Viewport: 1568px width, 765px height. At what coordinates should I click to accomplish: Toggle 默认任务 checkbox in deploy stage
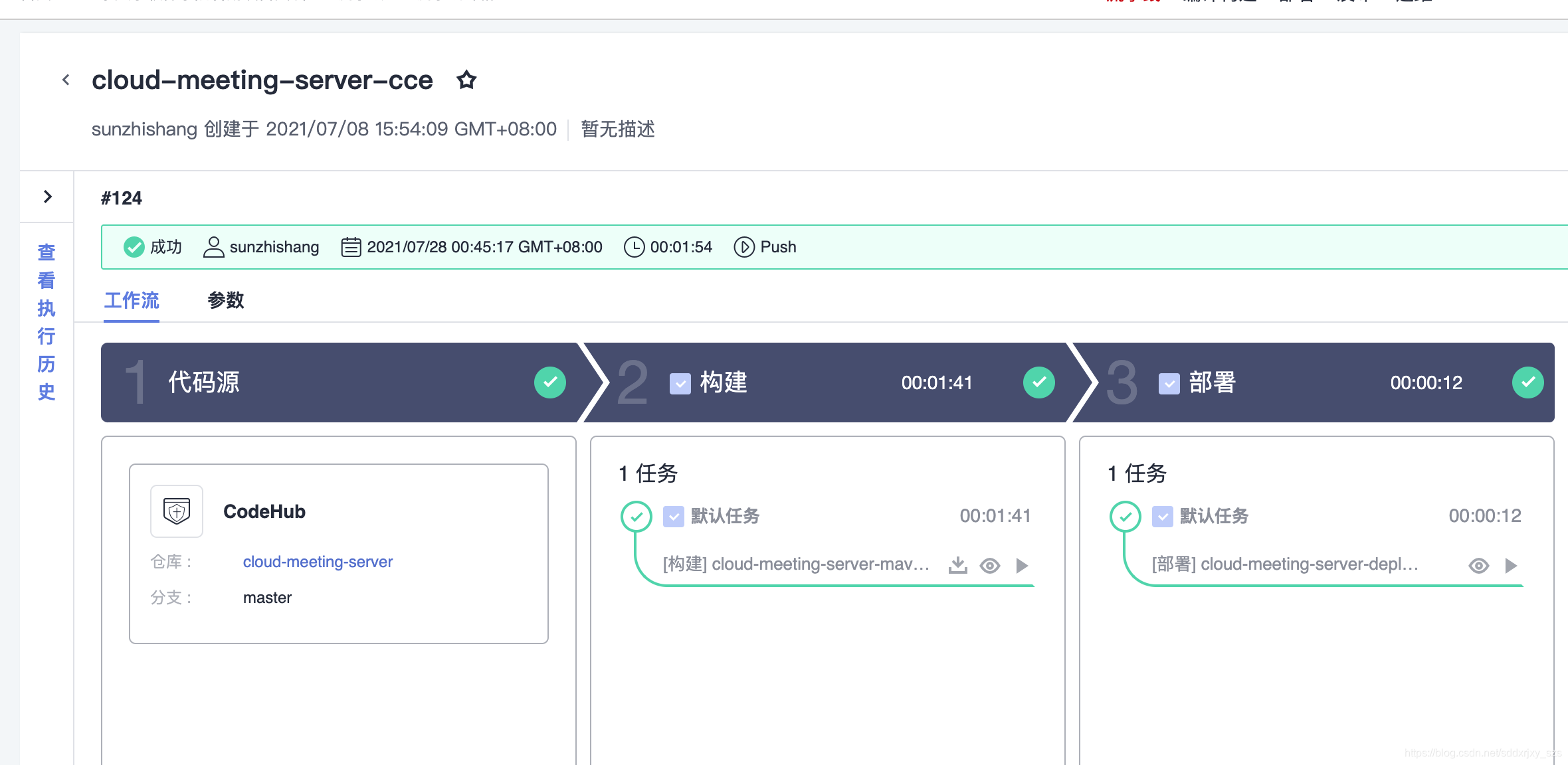[x=1163, y=516]
